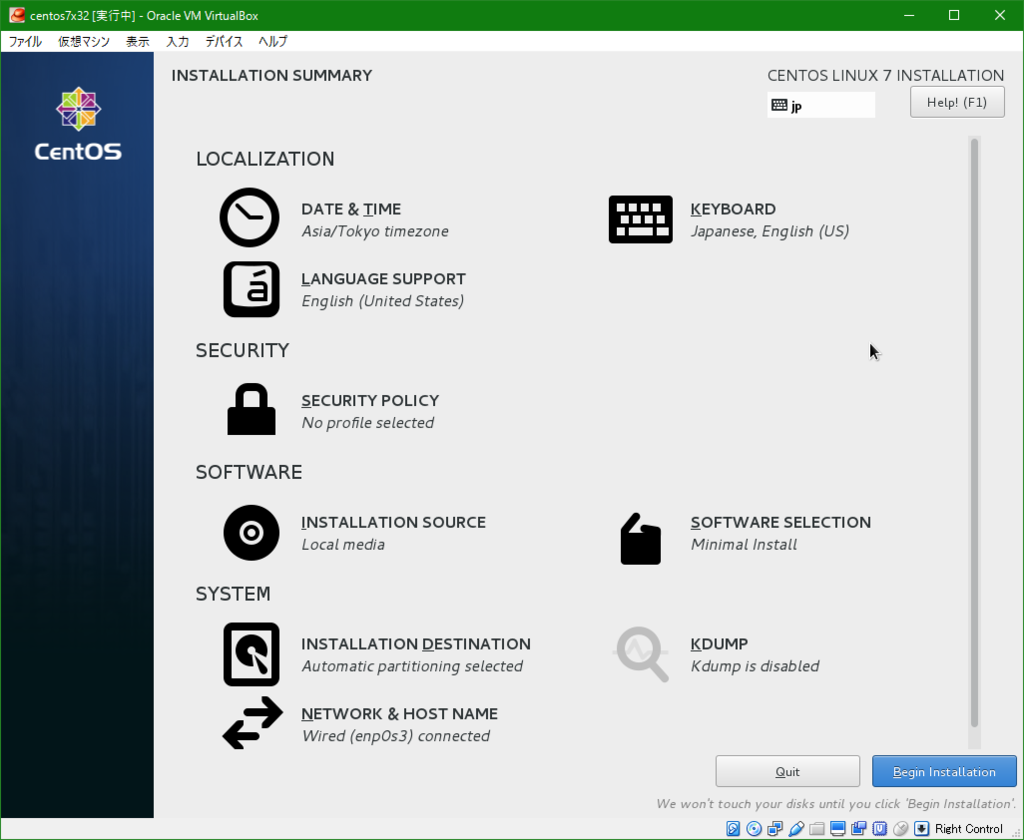Open NETWORK & HOST NAME label
This screenshot has height=840, width=1024.
pyautogui.click(x=399, y=714)
